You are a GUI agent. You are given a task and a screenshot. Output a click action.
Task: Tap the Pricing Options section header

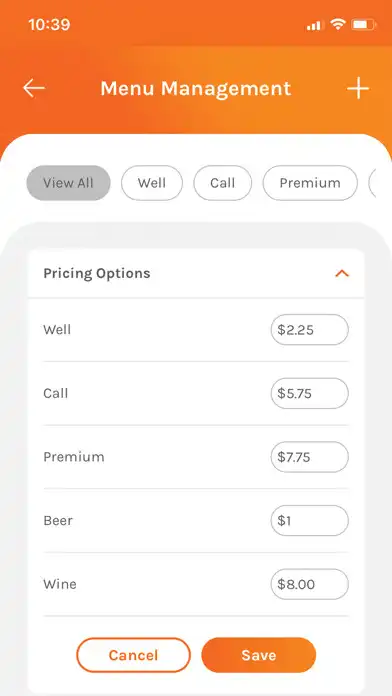pyautogui.click(x=196, y=273)
